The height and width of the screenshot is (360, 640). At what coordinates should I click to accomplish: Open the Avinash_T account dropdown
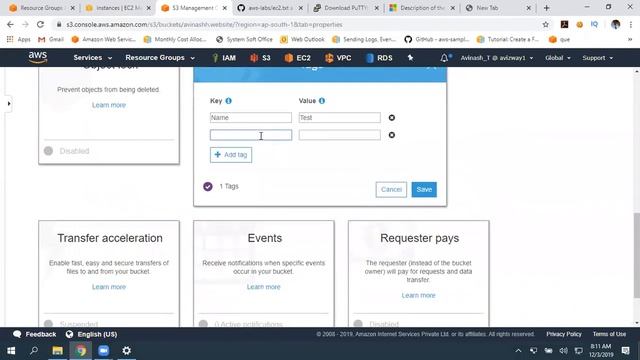(497, 58)
